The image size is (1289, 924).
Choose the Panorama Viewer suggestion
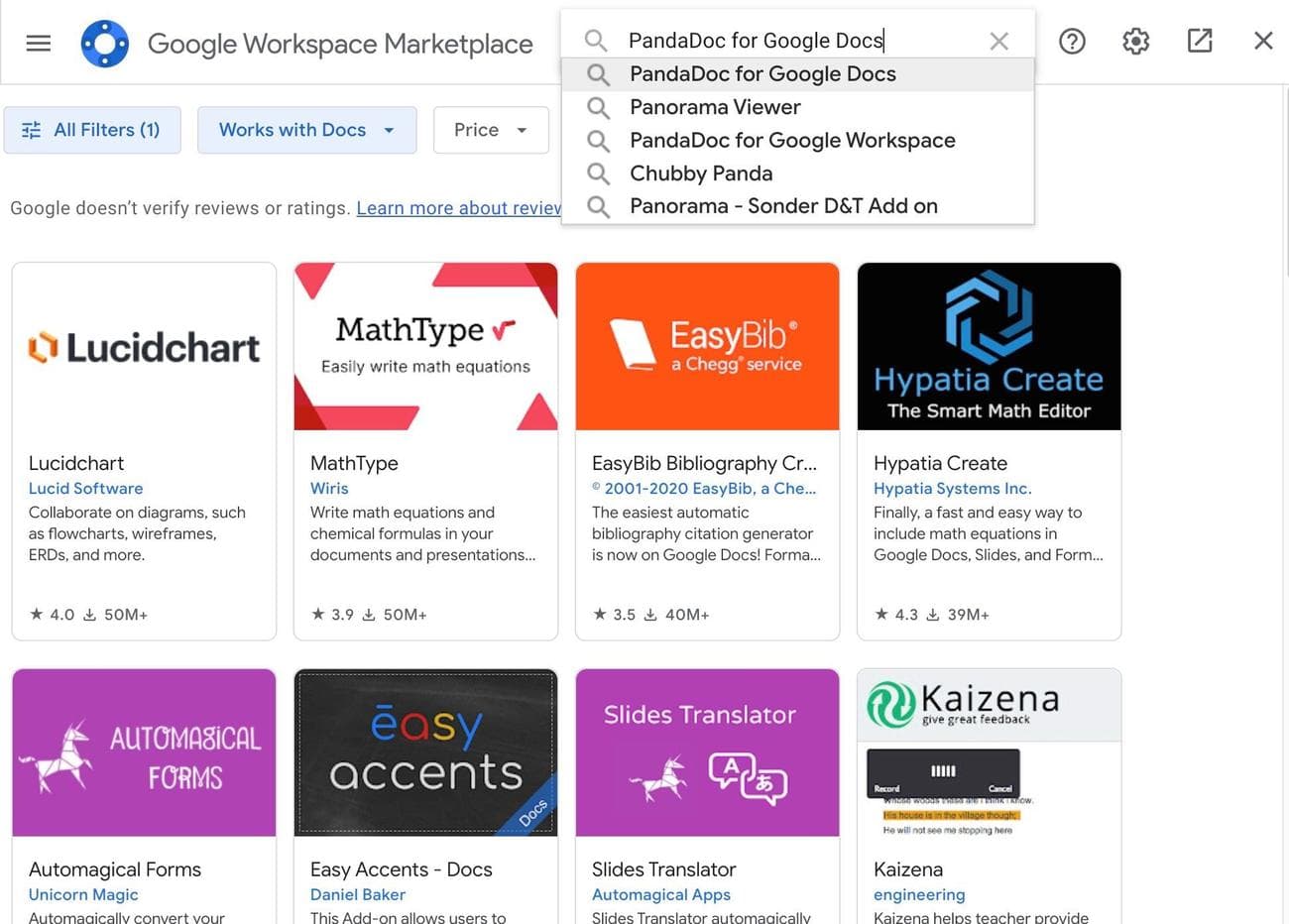(715, 107)
